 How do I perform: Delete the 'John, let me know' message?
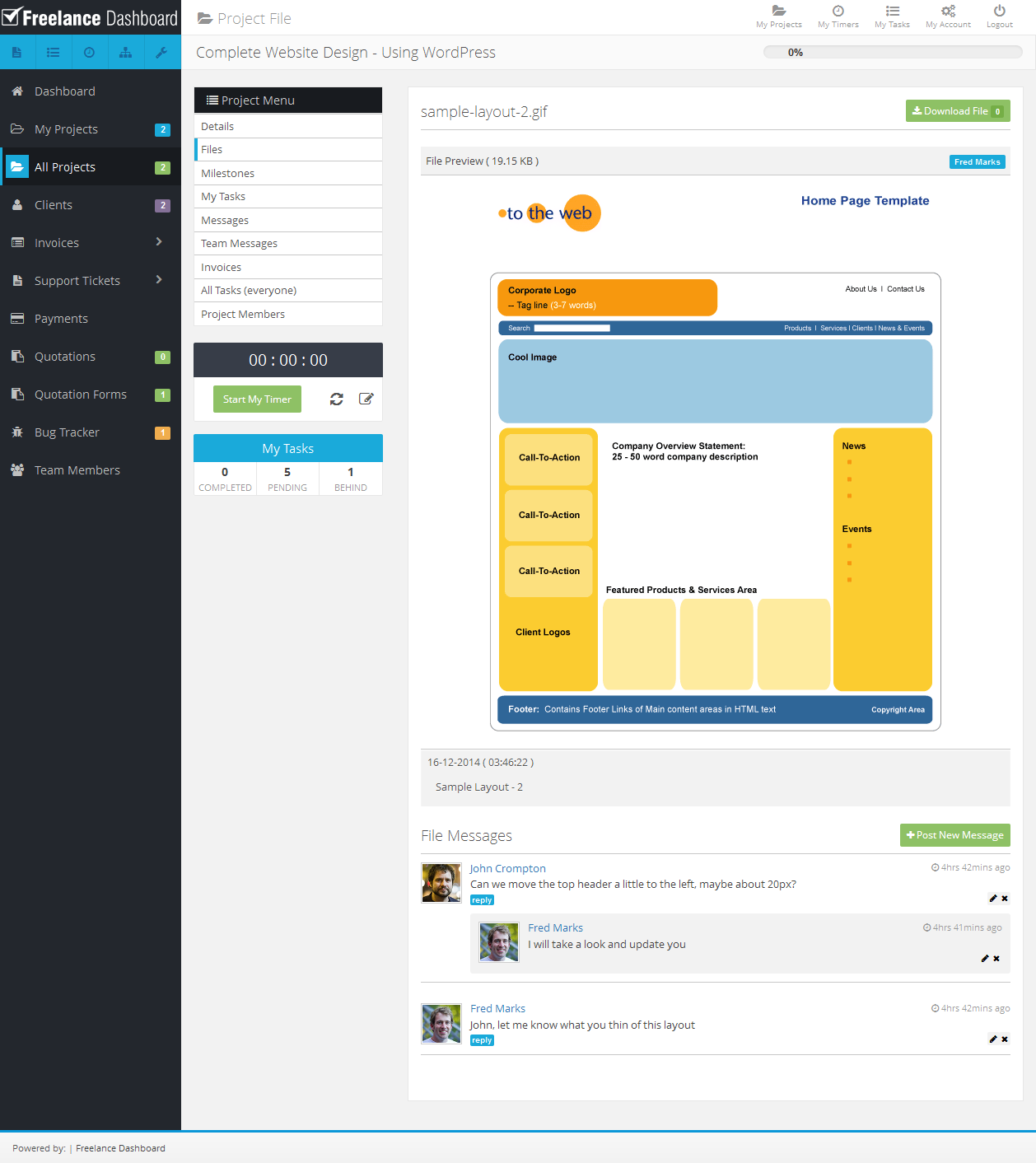[x=1005, y=1039]
